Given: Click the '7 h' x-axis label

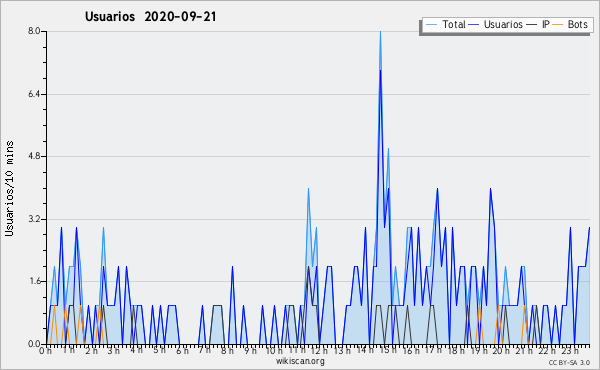Looking at the screenshot, I should click(205, 350).
